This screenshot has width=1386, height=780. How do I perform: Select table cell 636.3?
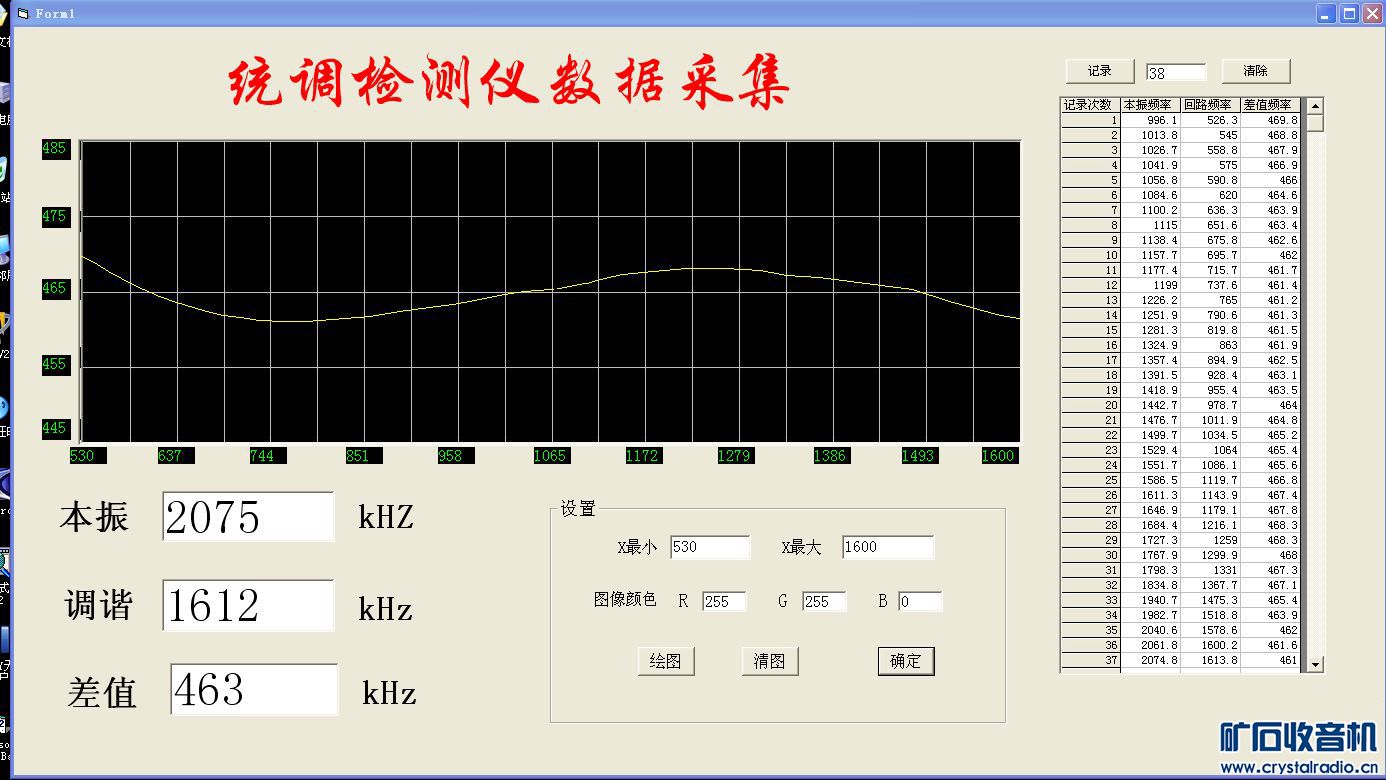[x=1210, y=210]
